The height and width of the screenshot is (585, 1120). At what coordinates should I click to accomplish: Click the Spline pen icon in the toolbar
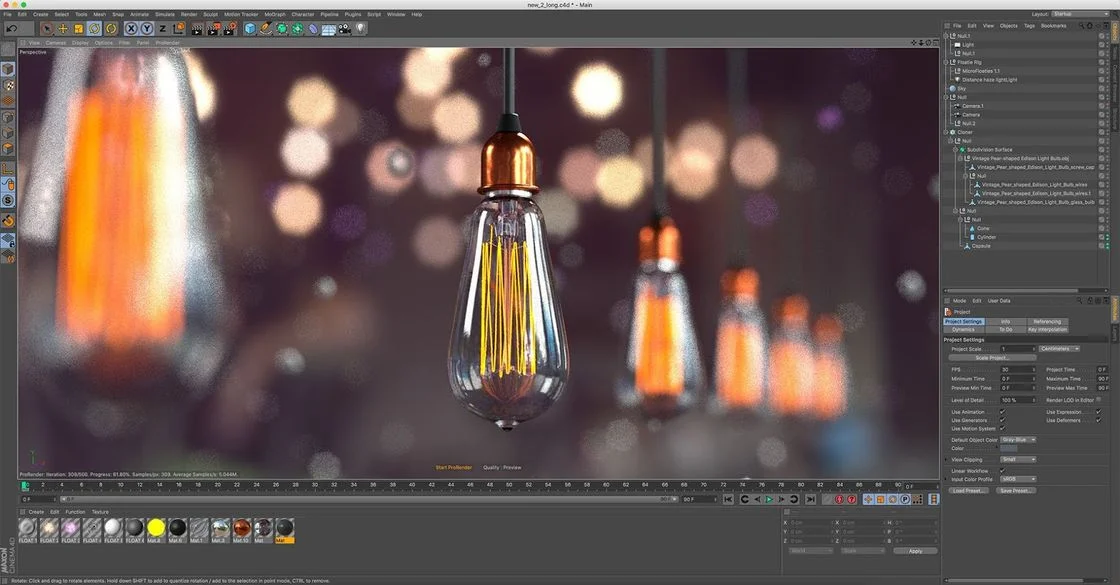point(264,28)
